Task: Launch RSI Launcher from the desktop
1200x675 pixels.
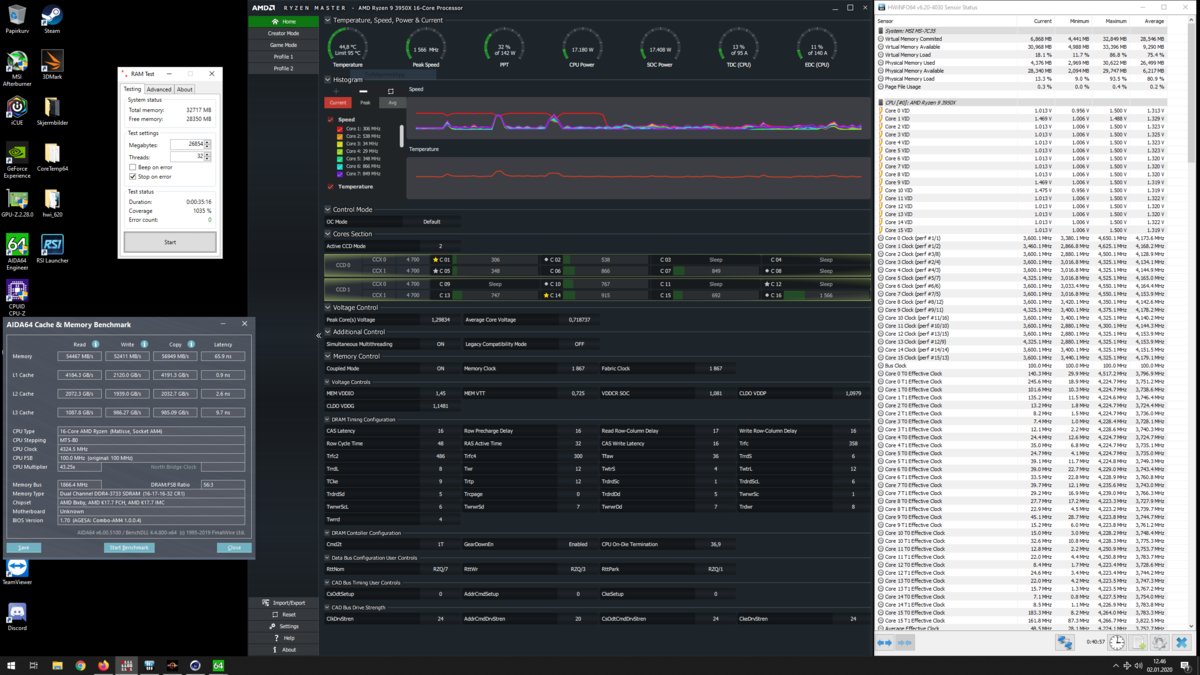Action: (x=52, y=249)
